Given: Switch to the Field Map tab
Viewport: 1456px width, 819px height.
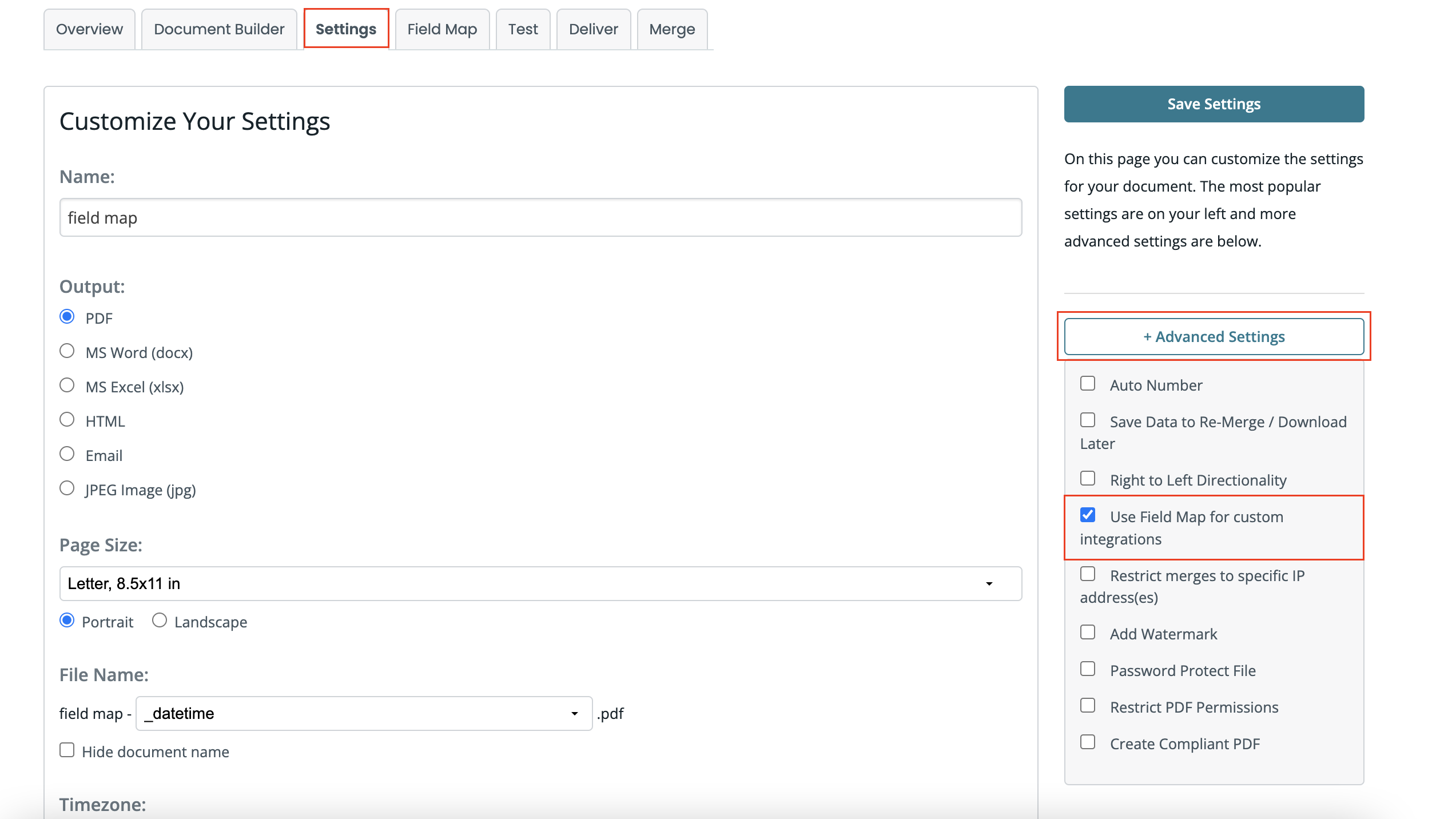Looking at the screenshot, I should (441, 29).
